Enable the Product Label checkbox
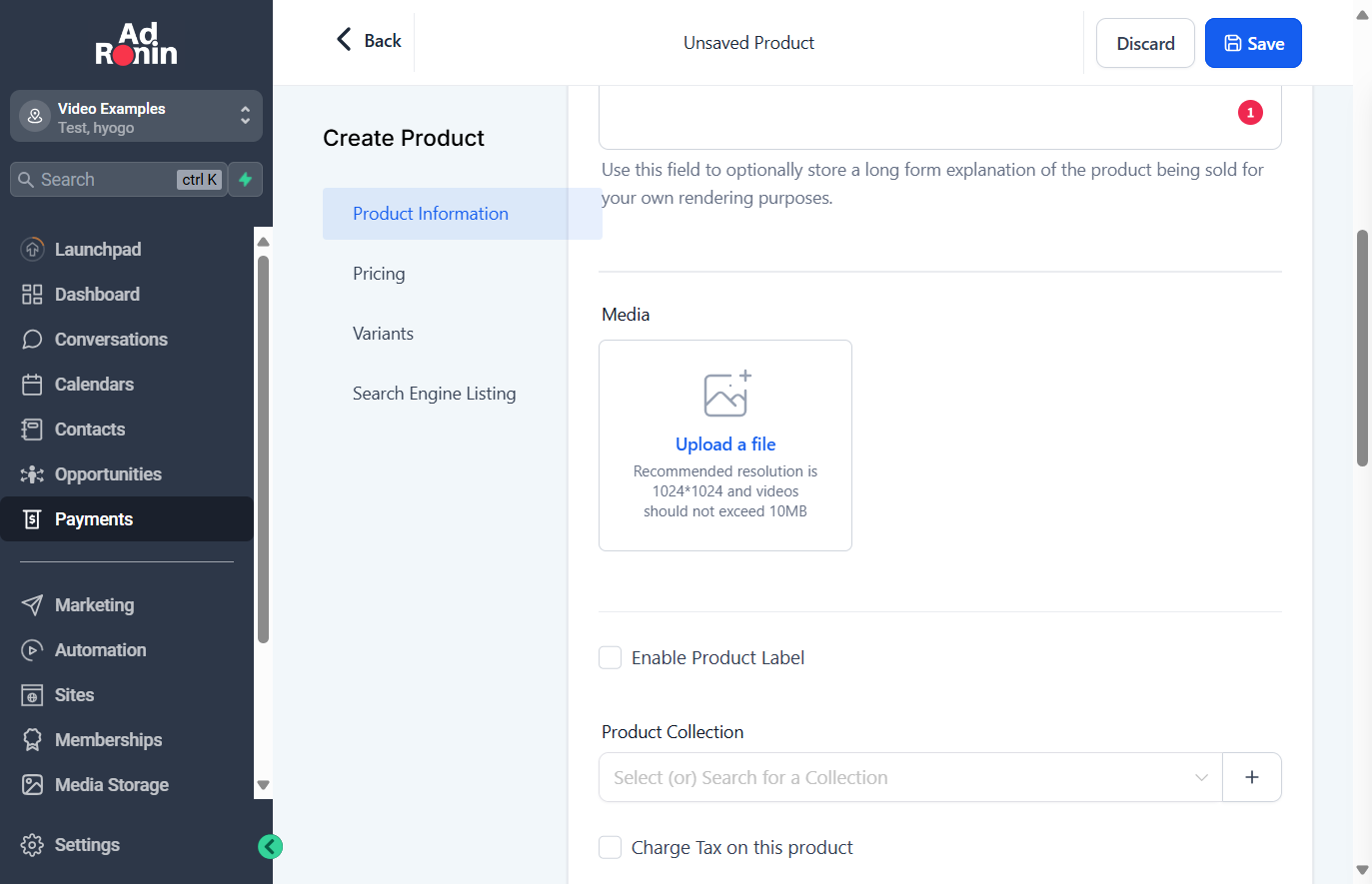This screenshot has width=1372, height=884. tap(610, 657)
